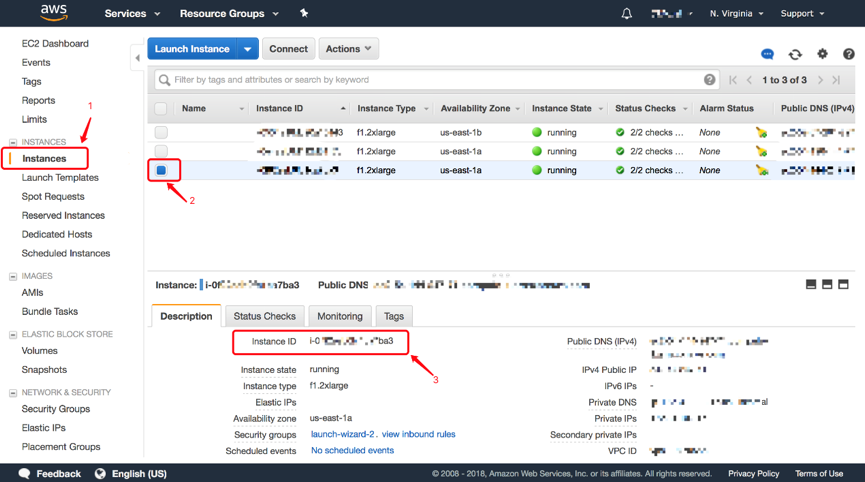Image resolution: width=865 pixels, height=482 pixels.
Task: Open Launch Templates in the sidebar
Action: click(x=60, y=178)
